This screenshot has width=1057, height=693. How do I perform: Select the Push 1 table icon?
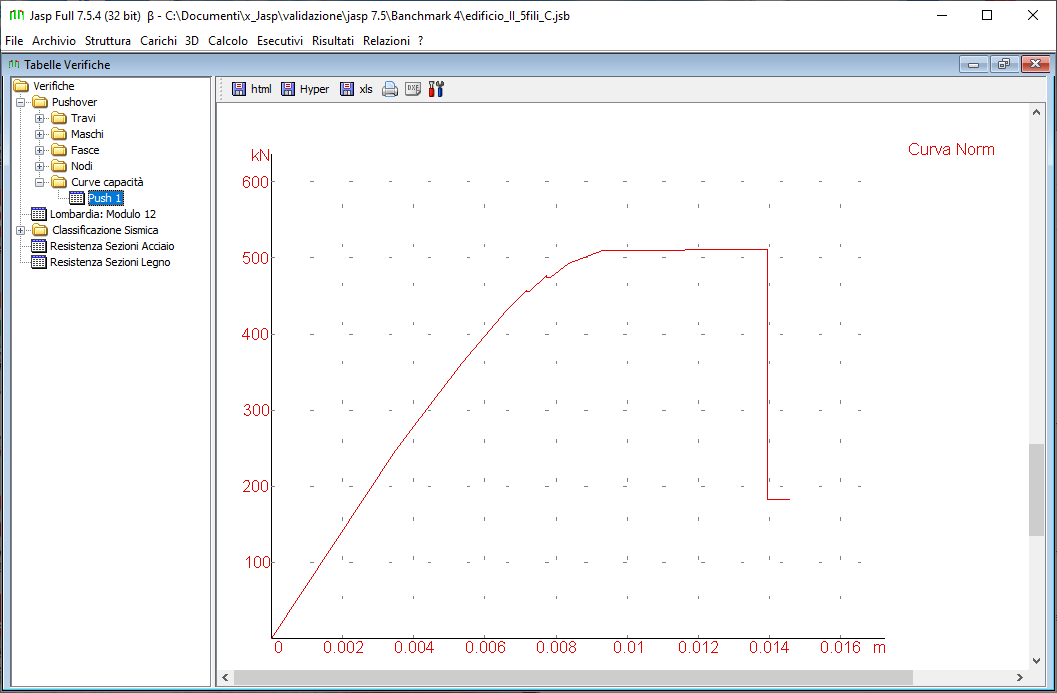click(x=77, y=198)
